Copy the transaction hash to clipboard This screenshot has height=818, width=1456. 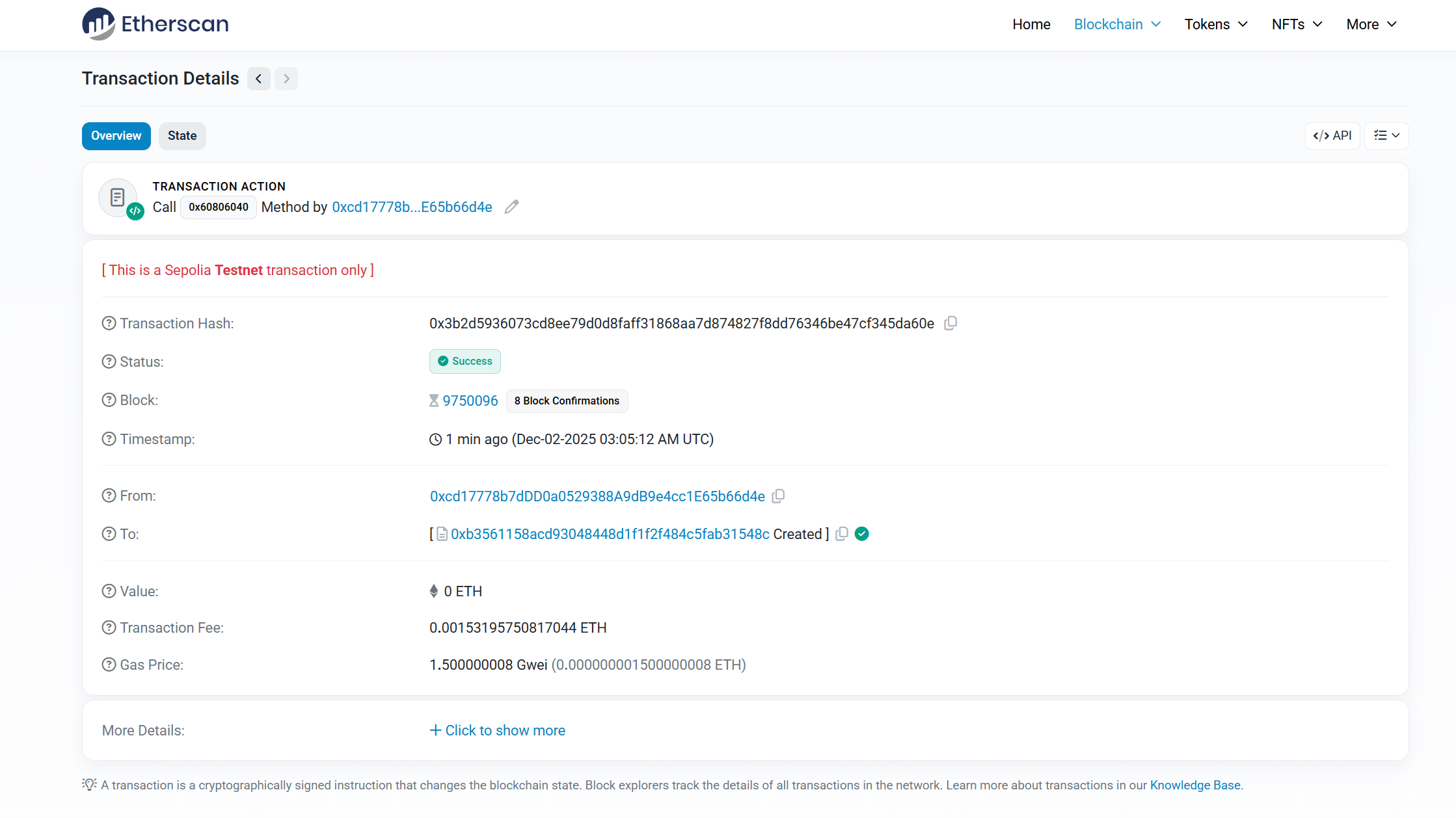click(x=950, y=323)
